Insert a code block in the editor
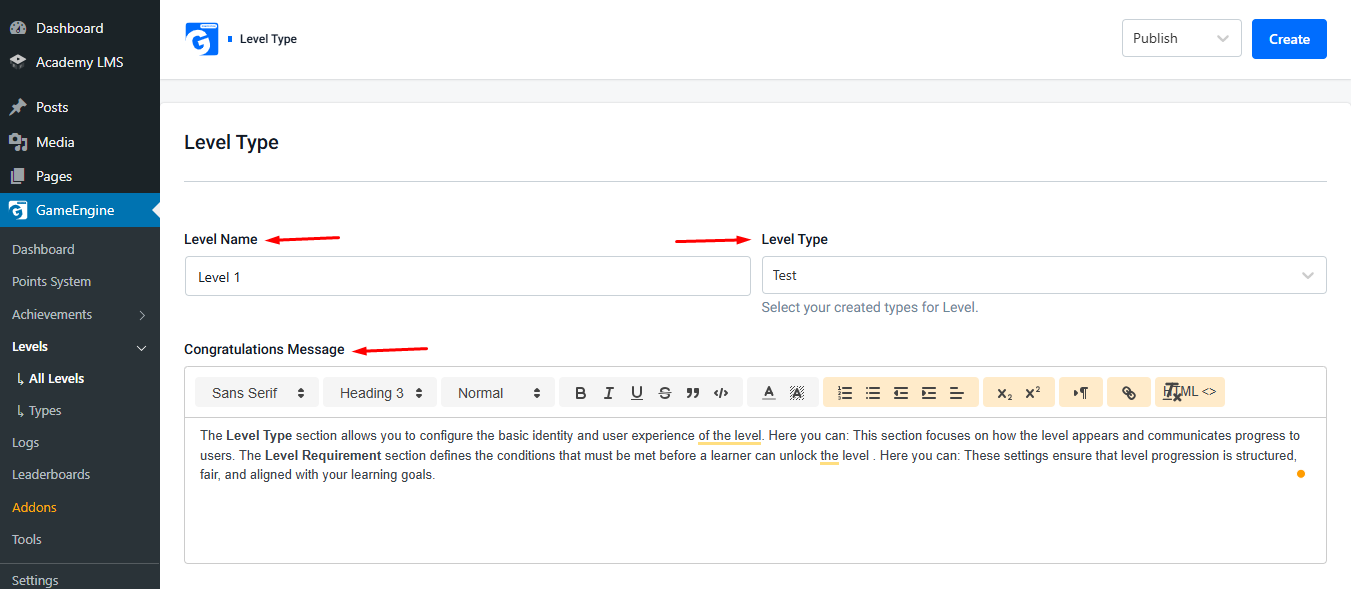The image size is (1351, 589). coord(721,393)
